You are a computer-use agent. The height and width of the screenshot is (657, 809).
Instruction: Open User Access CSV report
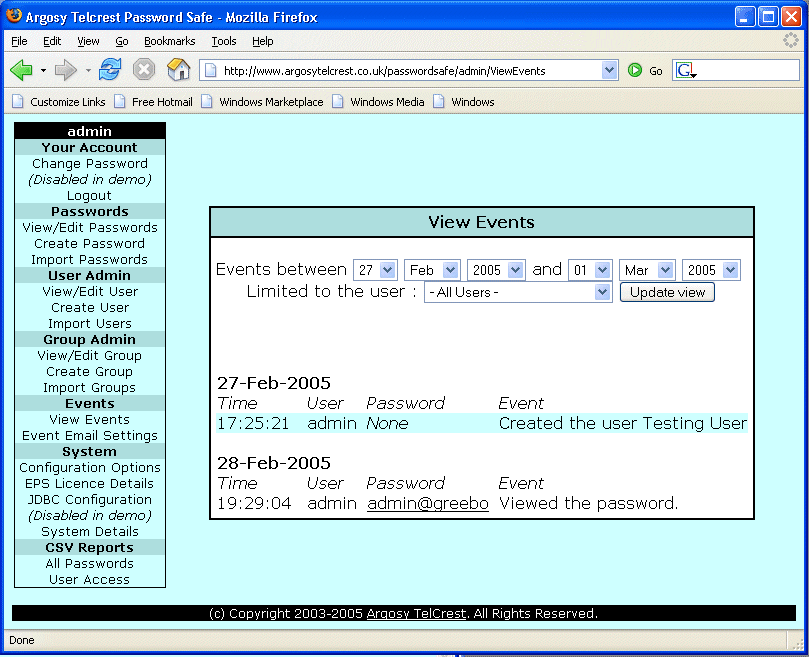(x=89, y=580)
